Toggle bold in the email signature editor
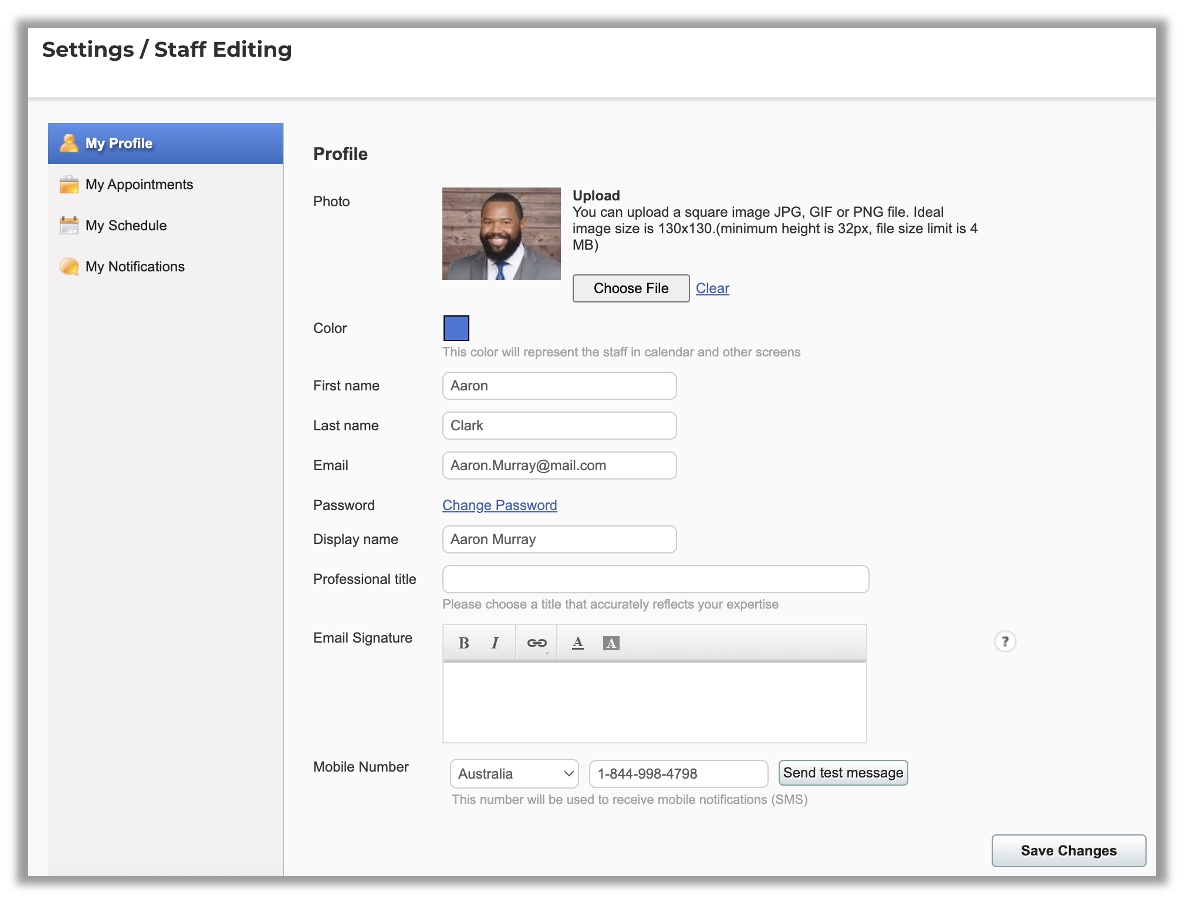Screen dimensions: 1184x900 click(x=464, y=643)
